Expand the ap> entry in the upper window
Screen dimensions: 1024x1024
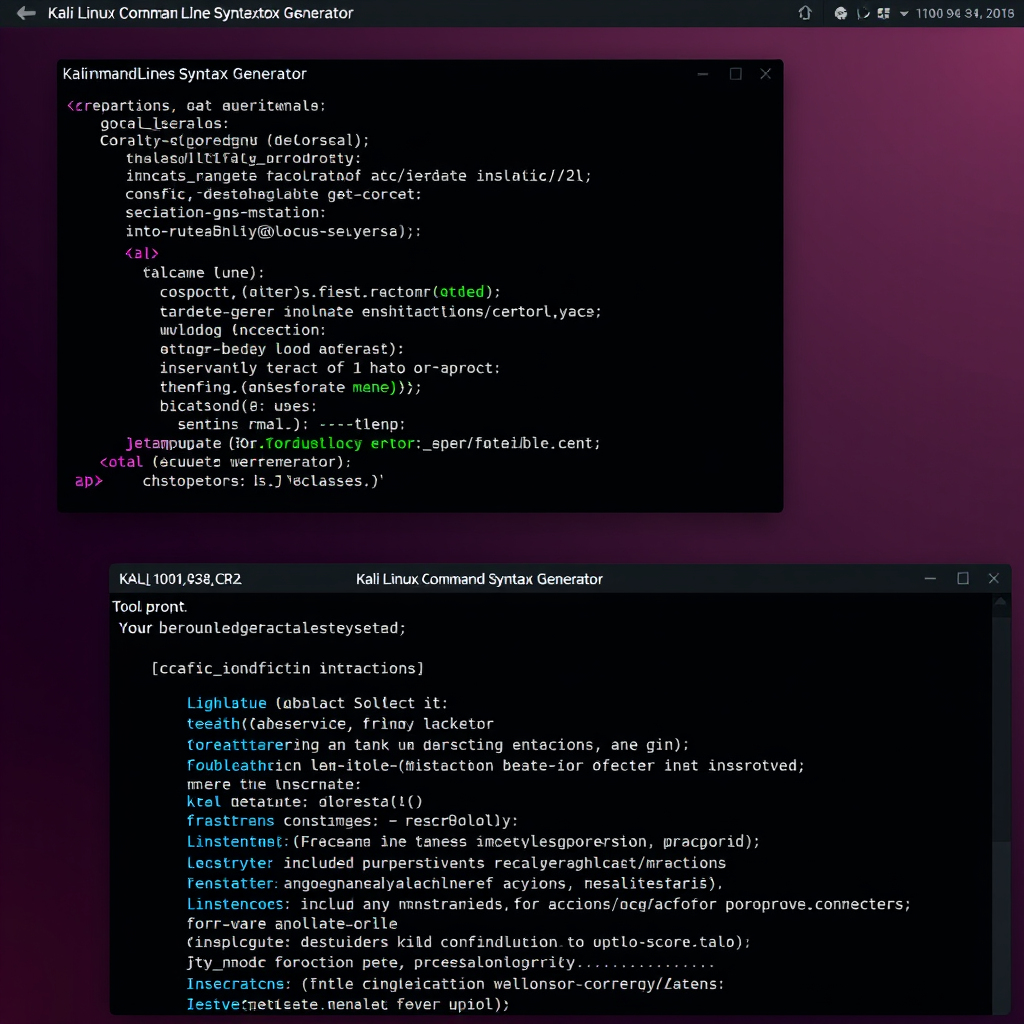pyautogui.click(x=88, y=481)
